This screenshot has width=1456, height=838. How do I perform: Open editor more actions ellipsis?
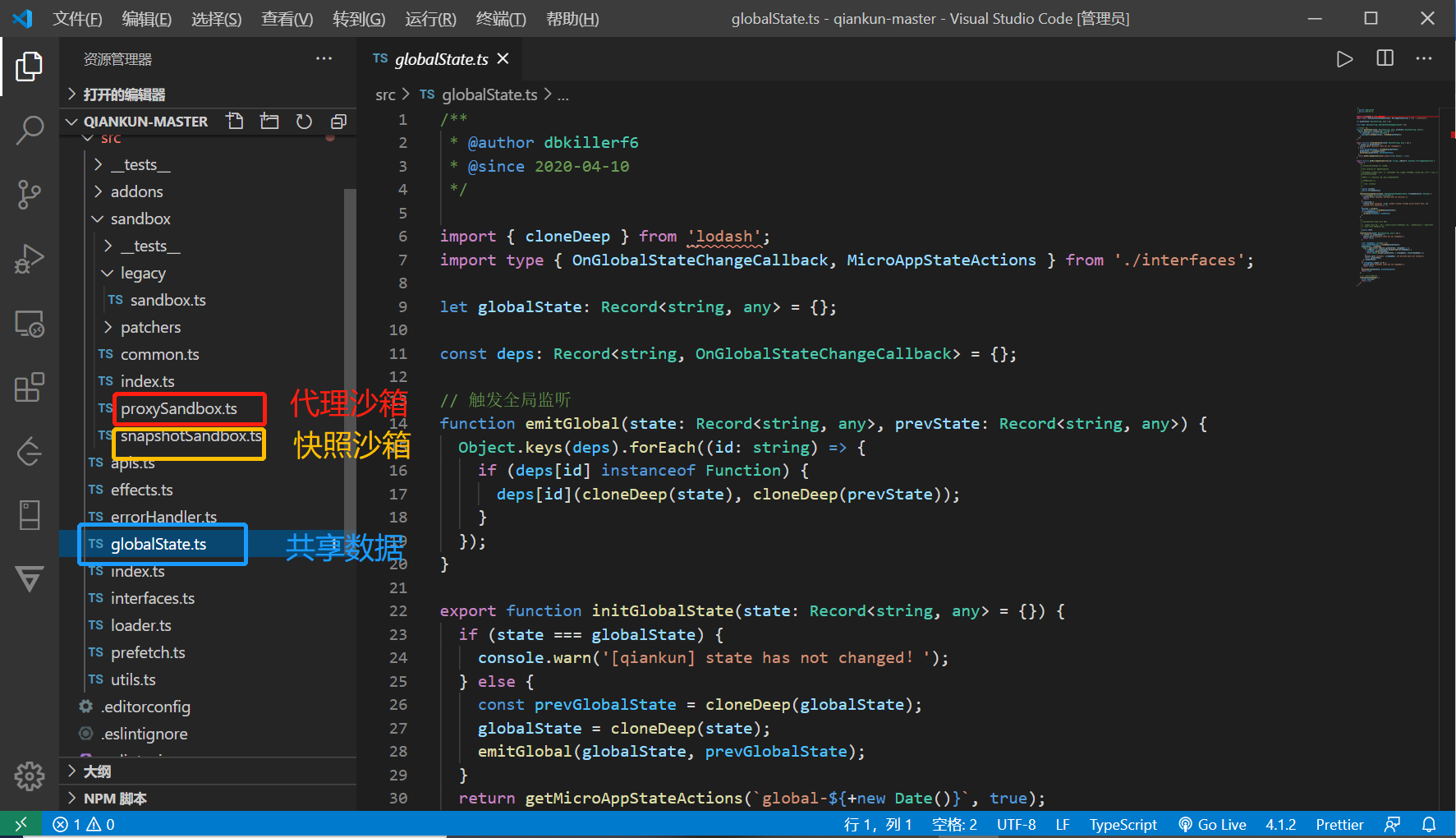(1424, 58)
